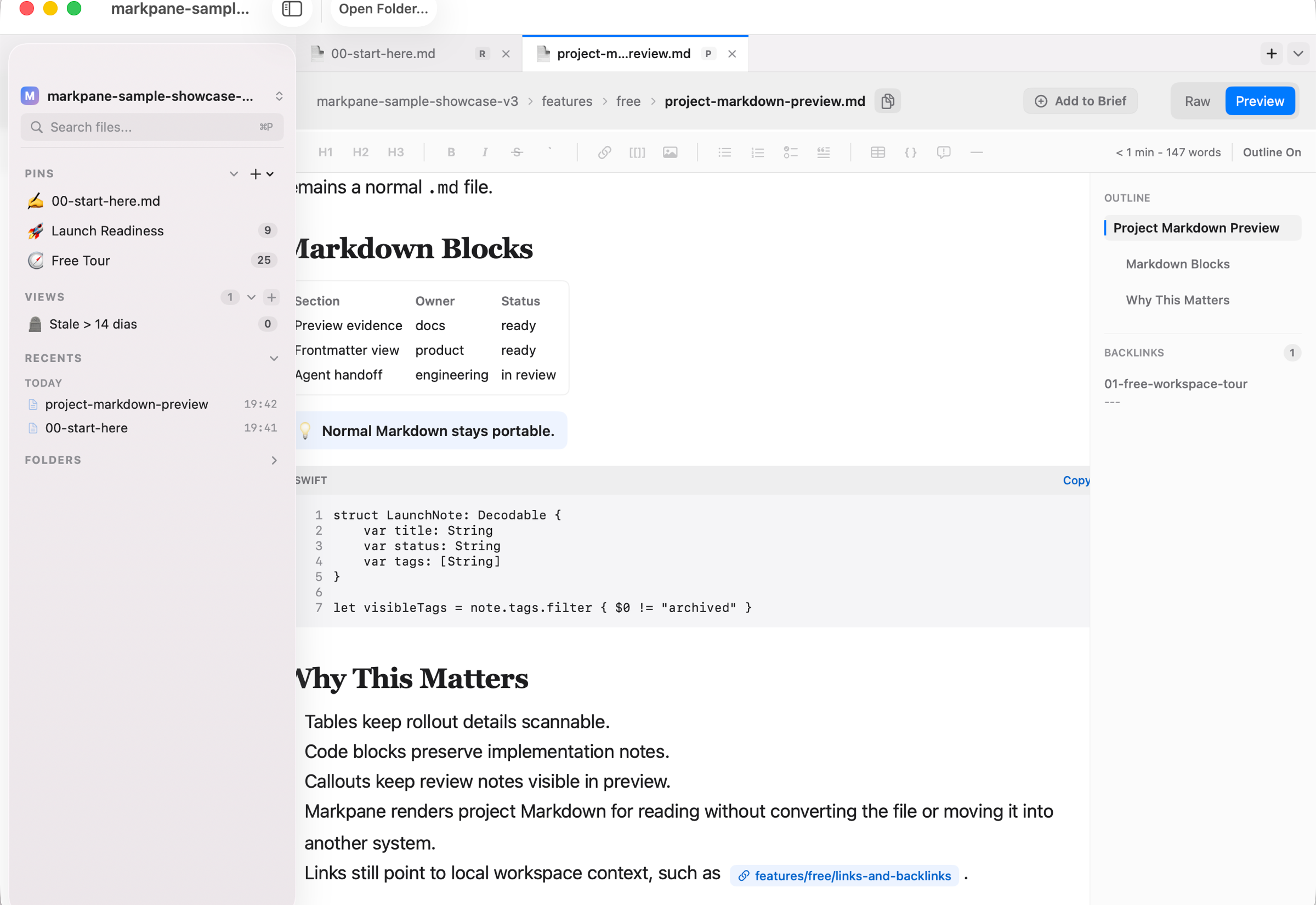1316x905 pixels.
Task: Click the views count badge 1
Action: (x=230, y=297)
